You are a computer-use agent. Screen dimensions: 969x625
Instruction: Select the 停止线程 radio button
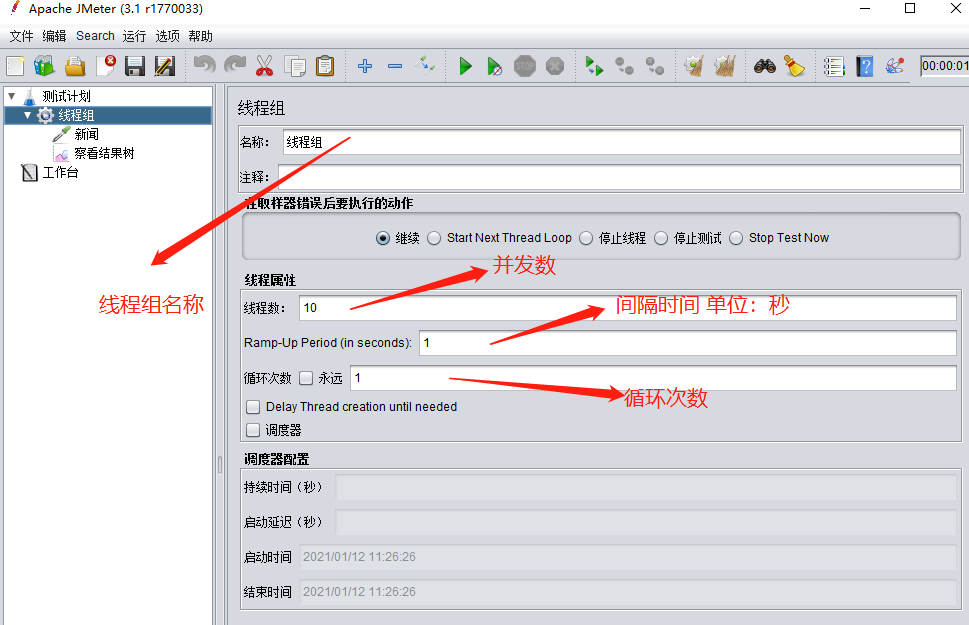[586, 238]
